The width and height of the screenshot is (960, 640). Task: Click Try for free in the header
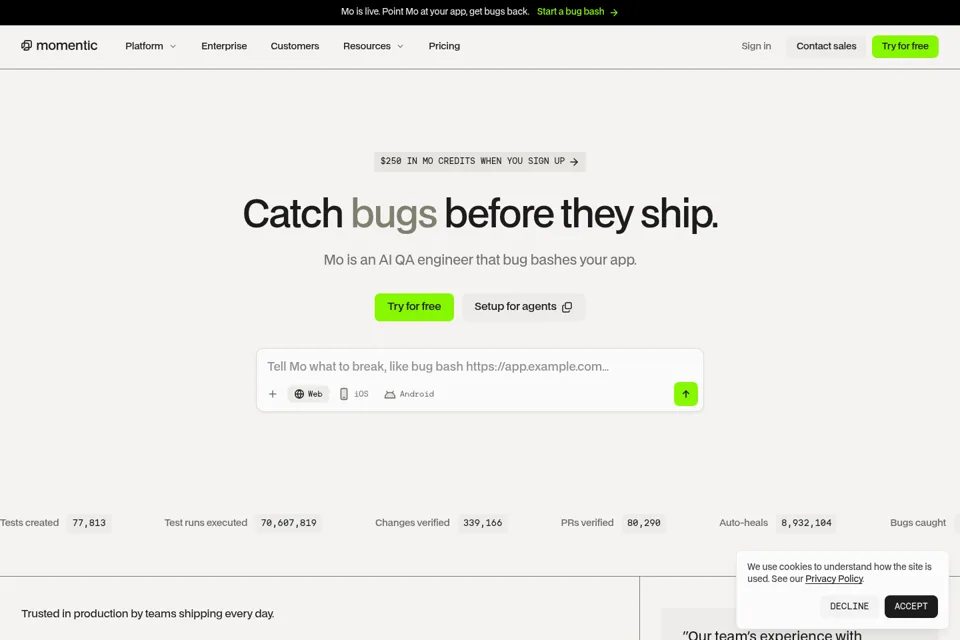[905, 46]
